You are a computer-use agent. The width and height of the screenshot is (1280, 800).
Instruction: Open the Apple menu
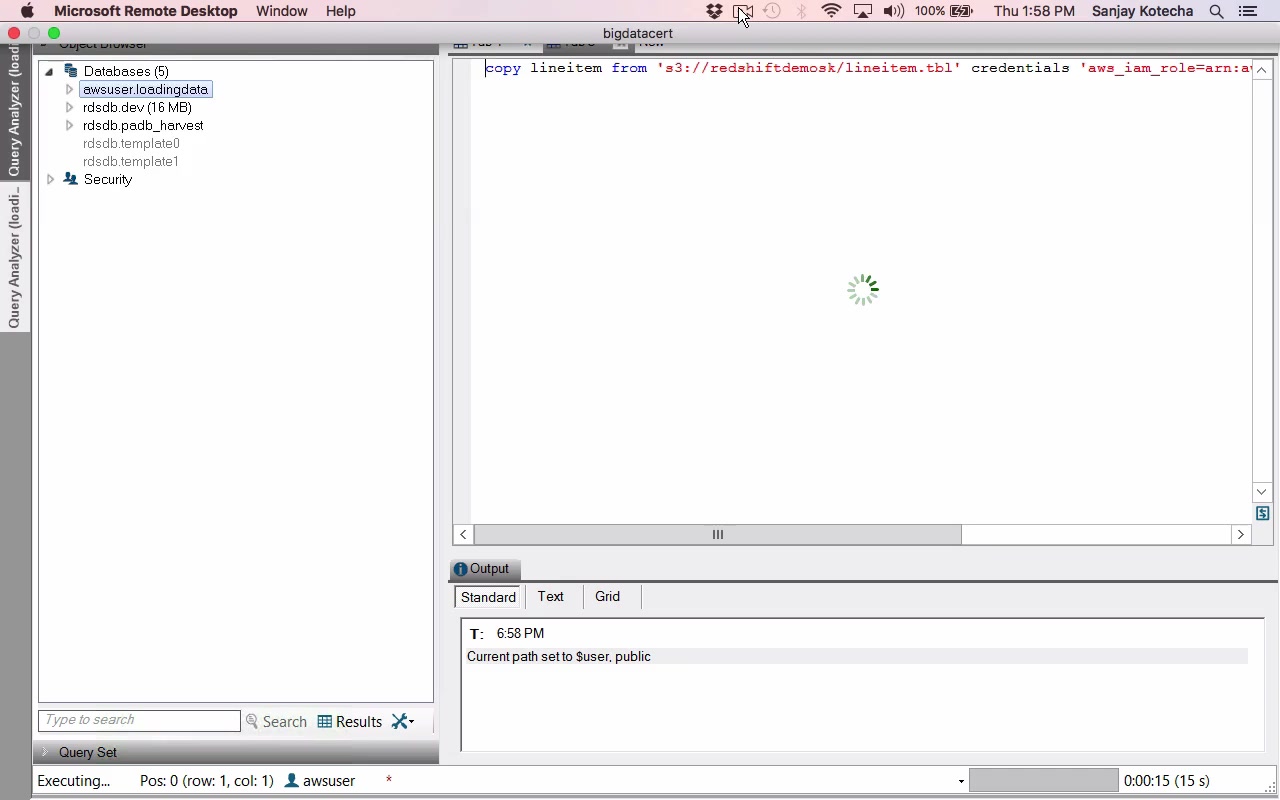(27, 11)
